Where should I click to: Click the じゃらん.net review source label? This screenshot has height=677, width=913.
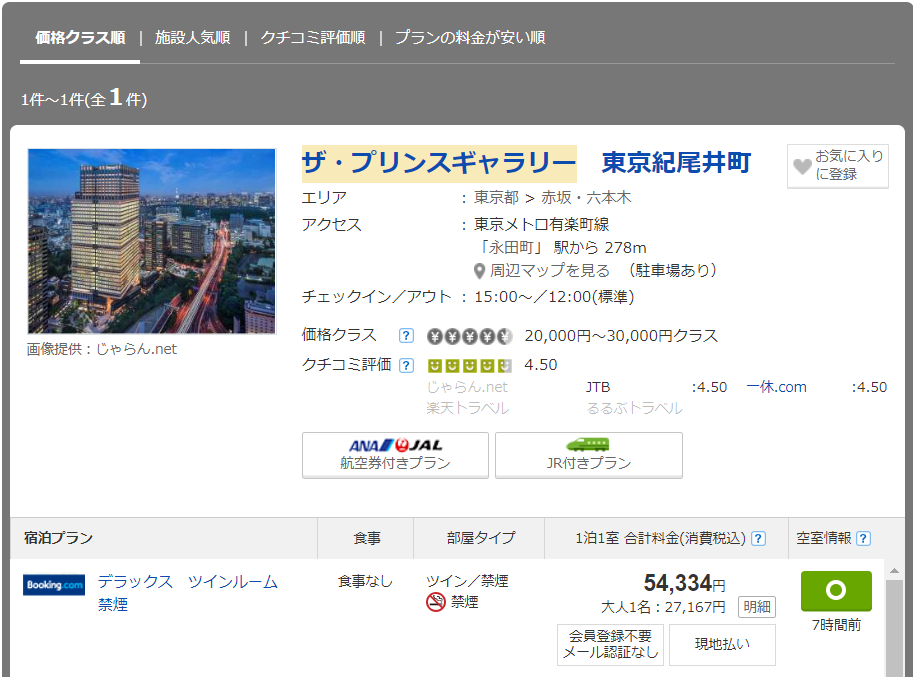coord(467,387)
